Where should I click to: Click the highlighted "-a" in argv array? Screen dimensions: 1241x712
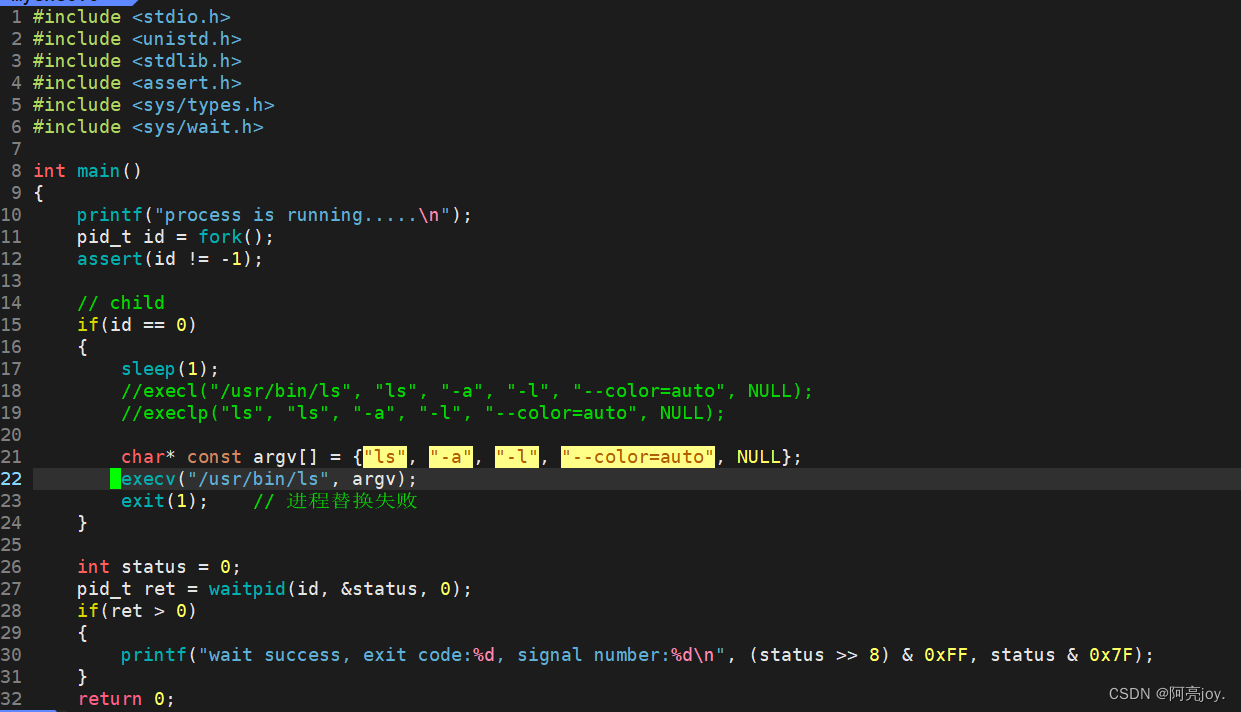(x=451, y=457)
